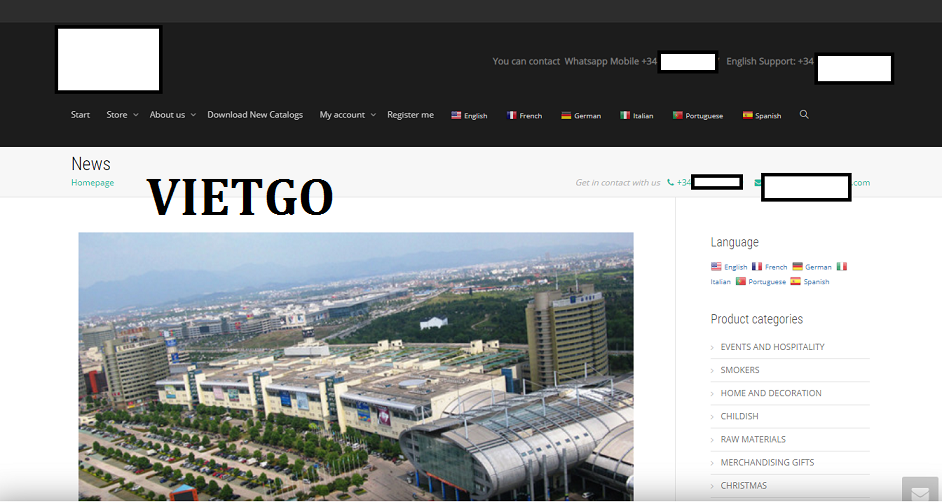The width and height of the screenshot is (942, 504).
Task: Go to Homepage breadcrumb link
Action: point(93,183)
